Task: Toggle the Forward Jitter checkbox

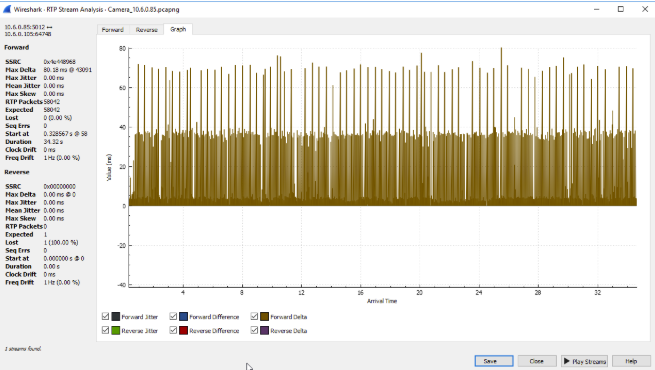Action: (105, 317)
